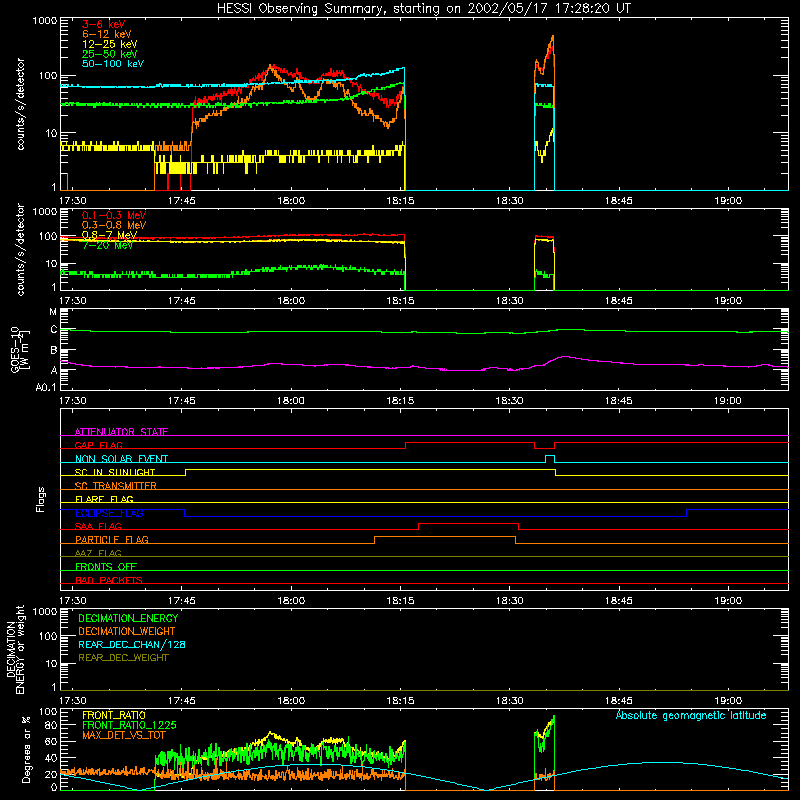The image size is (800, 800).
Task: Click the 0.3-0.8 MeV legend label
Action: pos(114,225)
